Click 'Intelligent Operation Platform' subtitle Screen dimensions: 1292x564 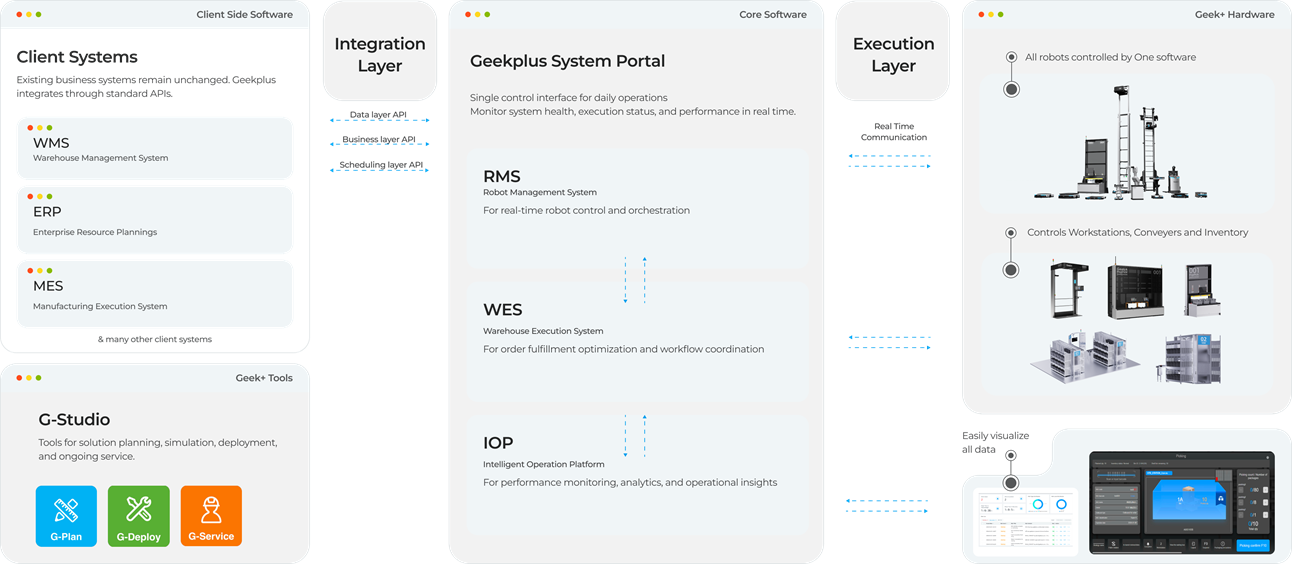pyautogui.click(x=544, y=464)
